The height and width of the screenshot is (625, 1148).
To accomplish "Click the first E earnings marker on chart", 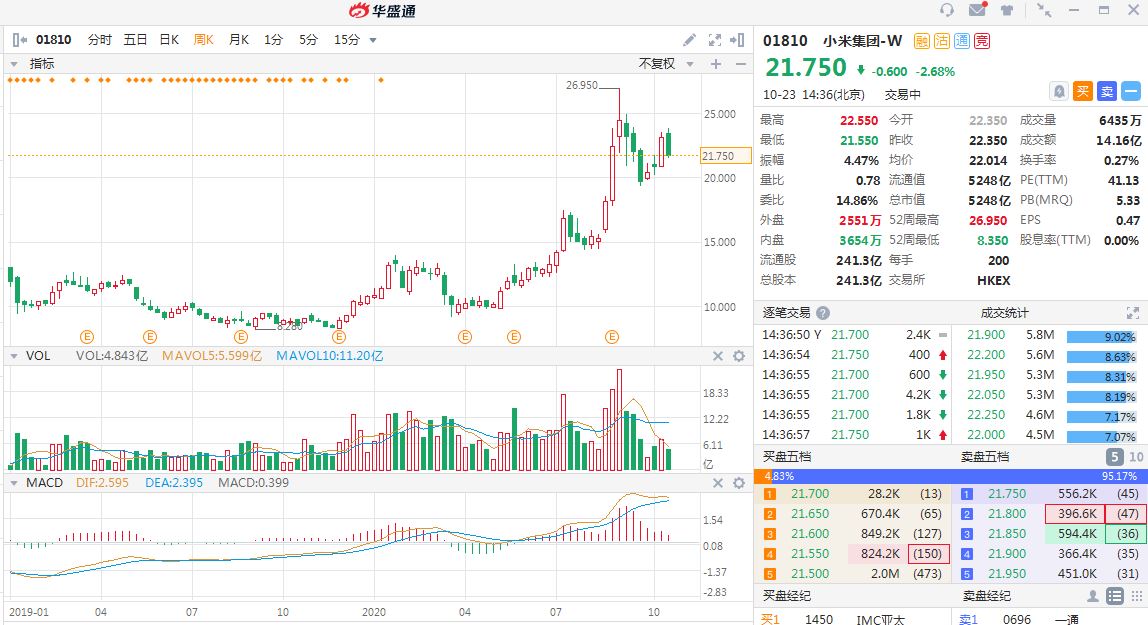I will [87, 337].
